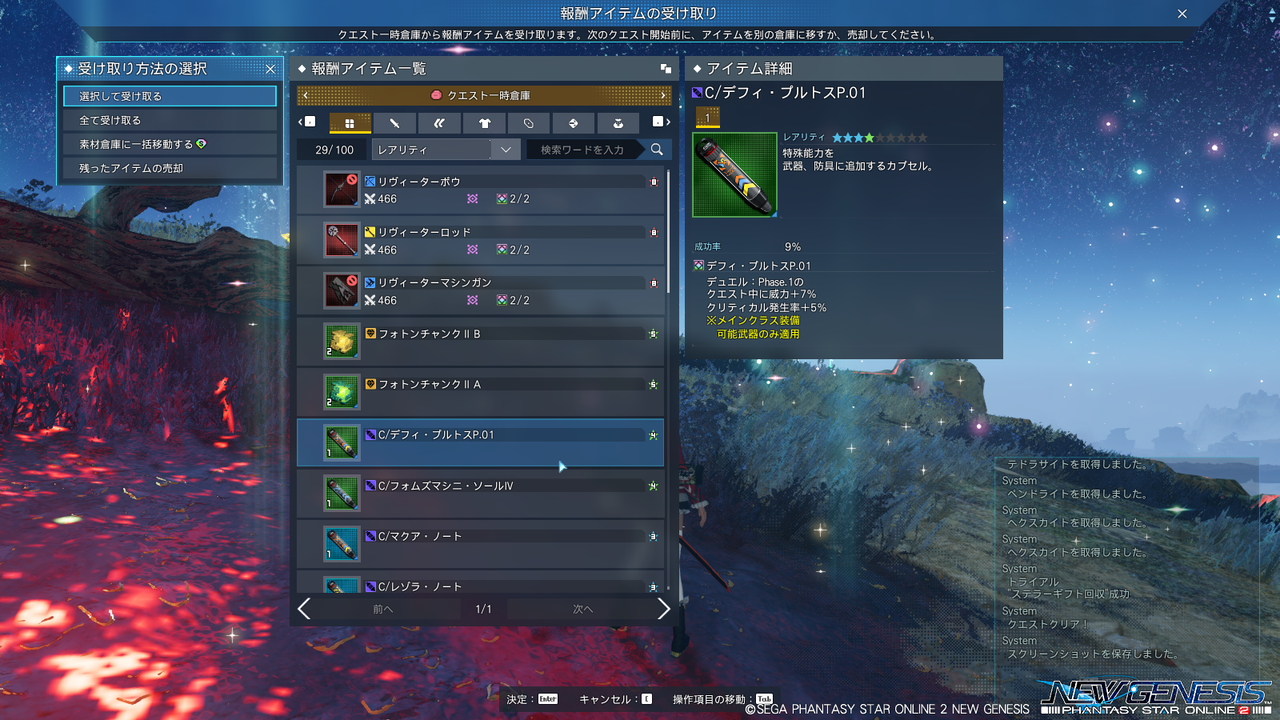Select C/デフィ・ブルトスP.01 list row

click(x=481, y=442)
